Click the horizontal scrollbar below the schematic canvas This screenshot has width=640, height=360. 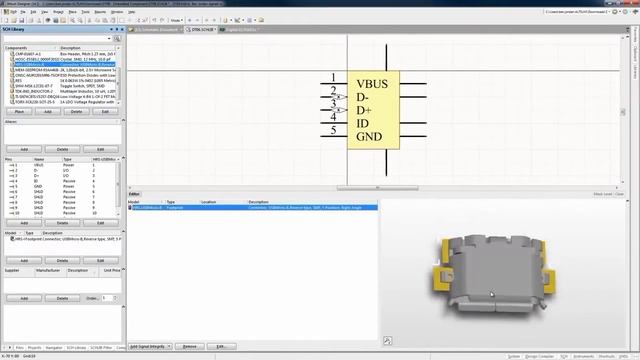(x=377, y=188)
